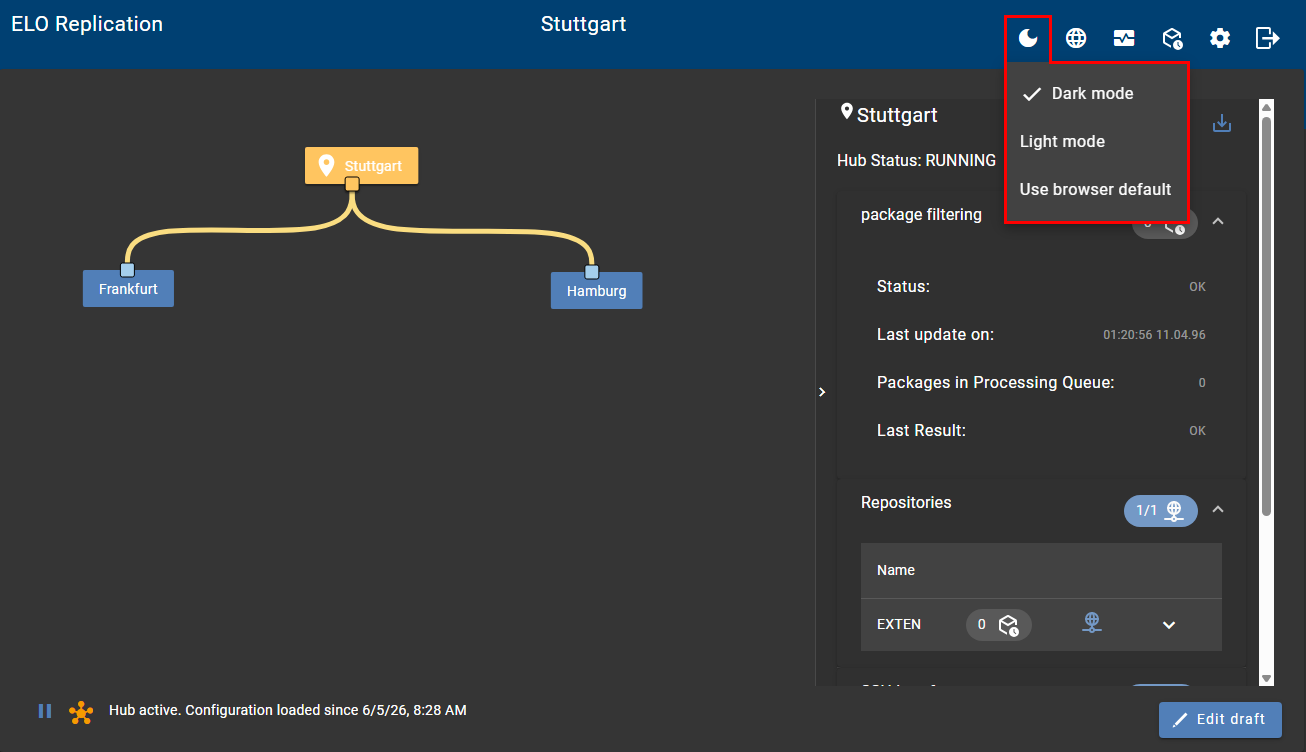Click the Packages in Processing Queue label

point(995,383)
